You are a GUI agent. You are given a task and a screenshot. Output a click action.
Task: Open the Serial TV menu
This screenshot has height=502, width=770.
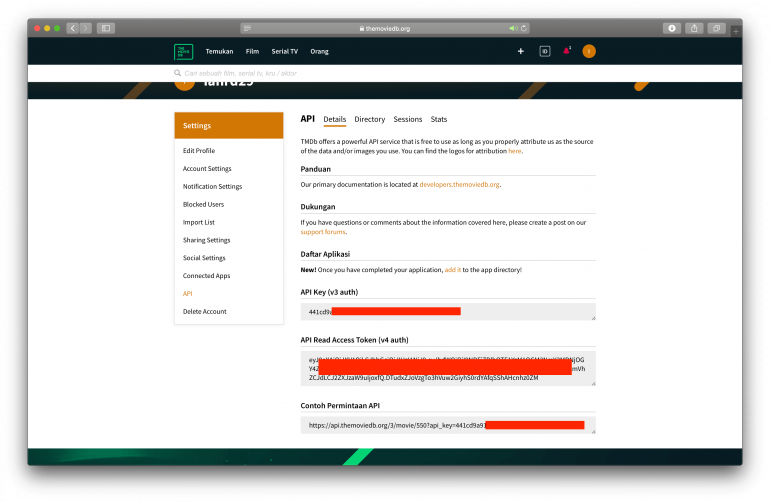point(285,52)
